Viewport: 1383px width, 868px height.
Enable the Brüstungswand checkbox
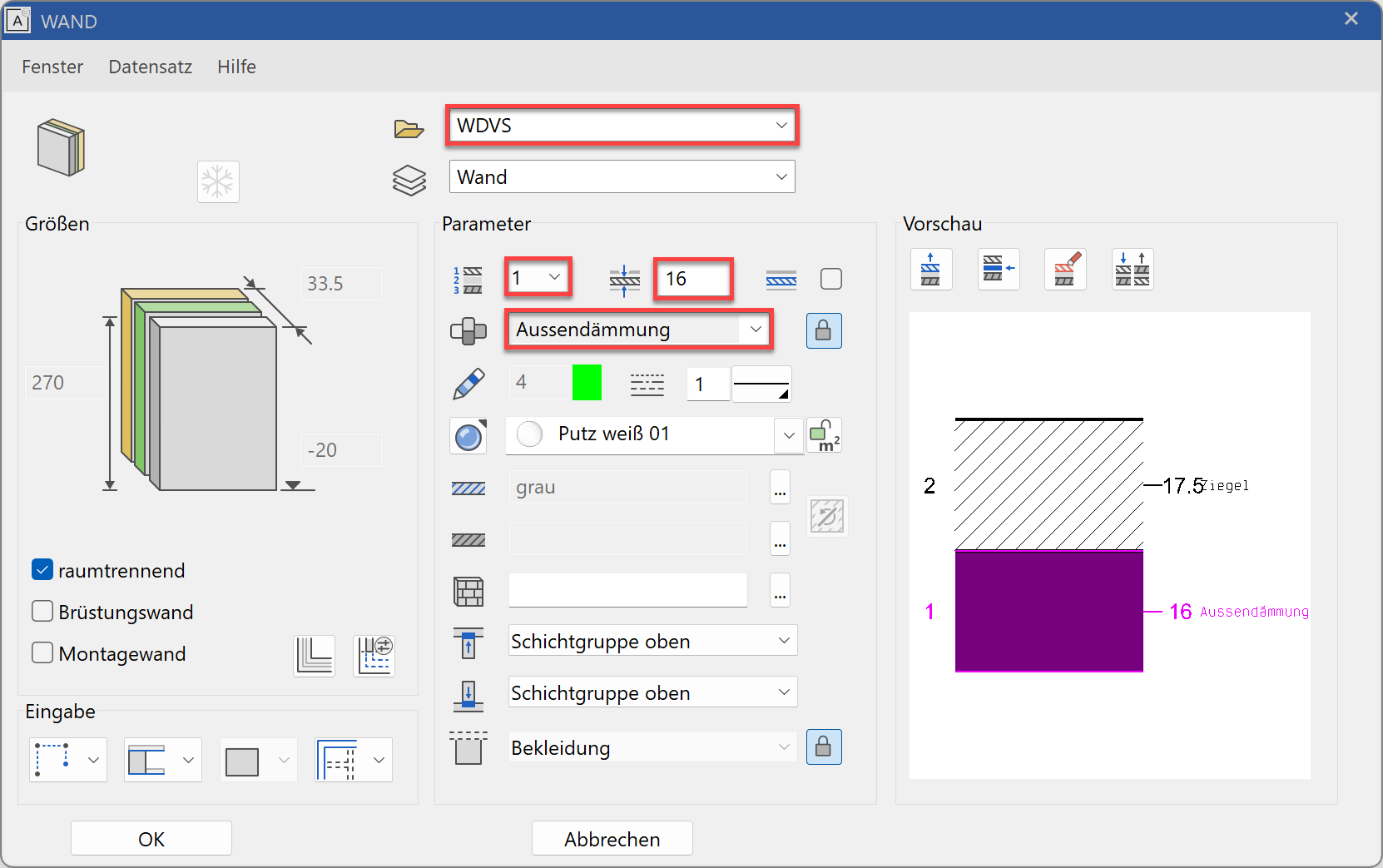pos(42,612)
